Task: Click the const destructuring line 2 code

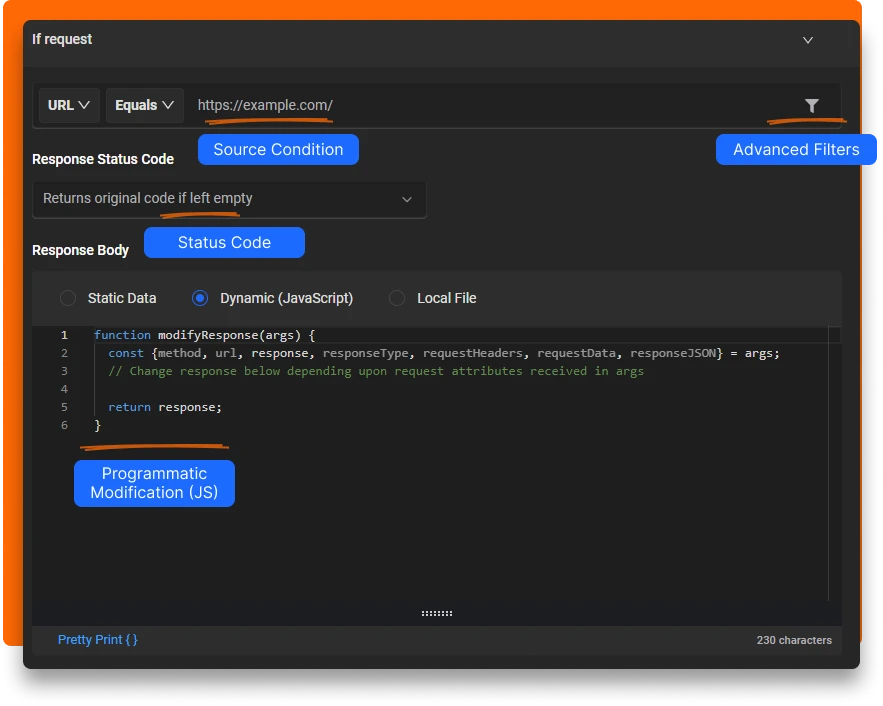Action: [x=444, y=353]
